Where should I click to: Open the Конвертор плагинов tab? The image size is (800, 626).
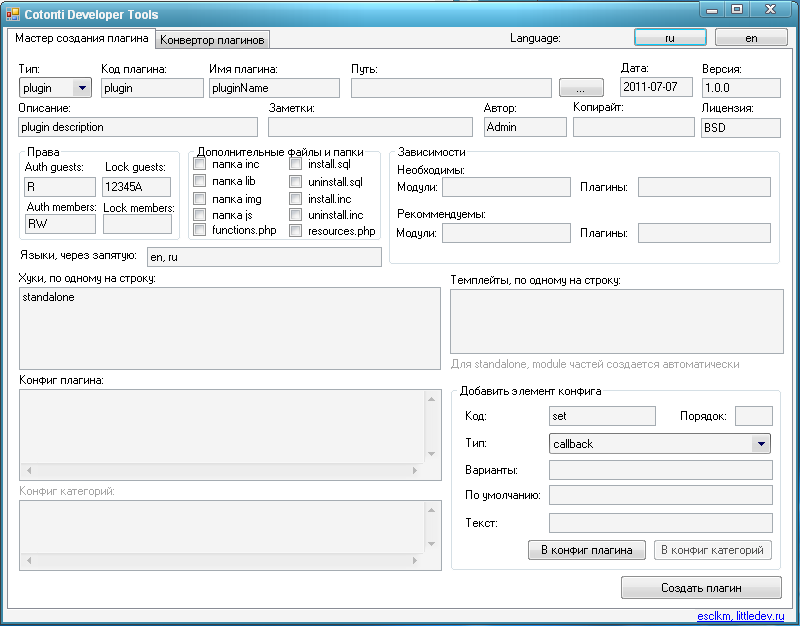click(212, 40)
